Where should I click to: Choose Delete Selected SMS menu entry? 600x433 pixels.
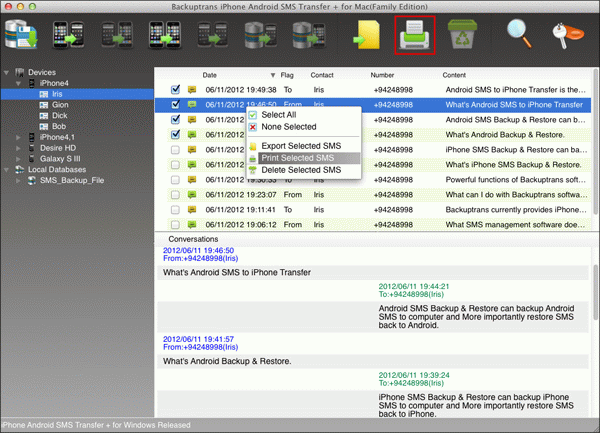coord(301,170)
